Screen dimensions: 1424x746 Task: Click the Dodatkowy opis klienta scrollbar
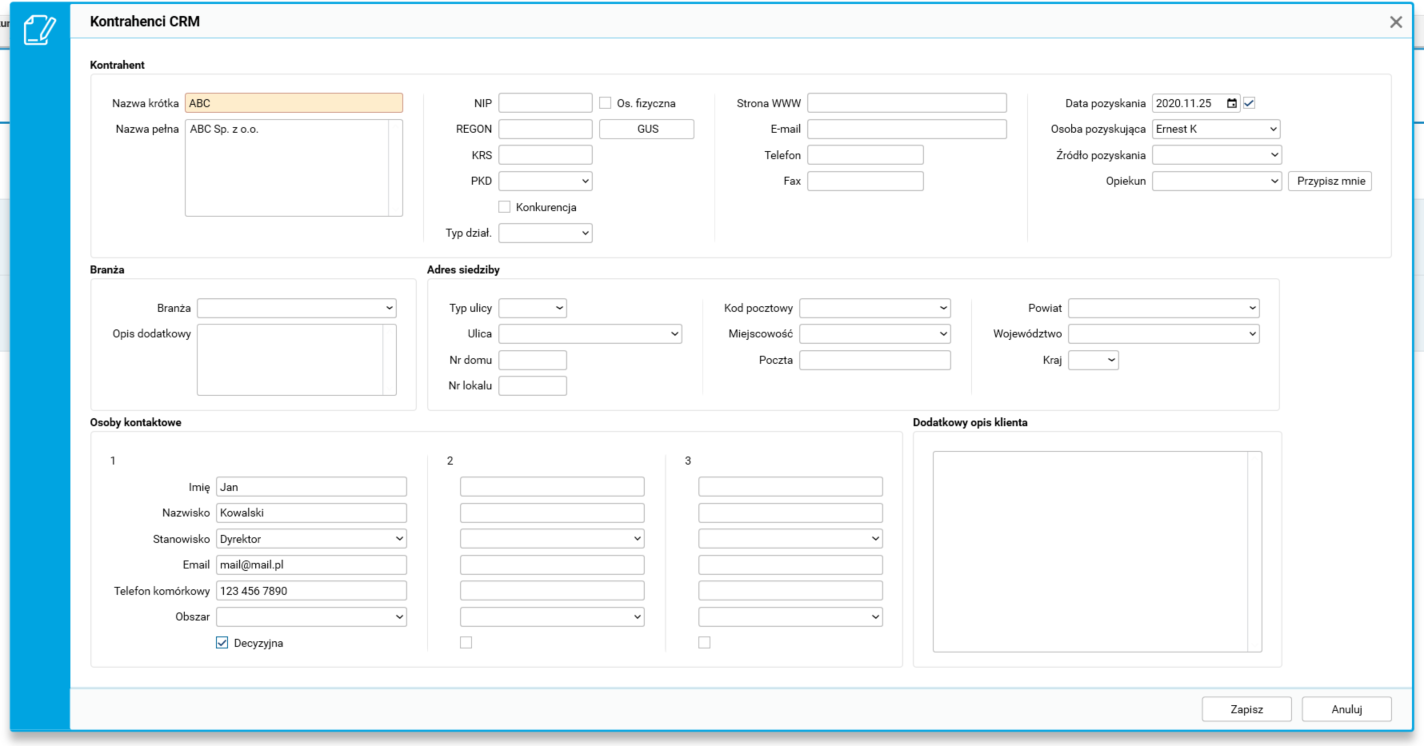(1254, 552)
